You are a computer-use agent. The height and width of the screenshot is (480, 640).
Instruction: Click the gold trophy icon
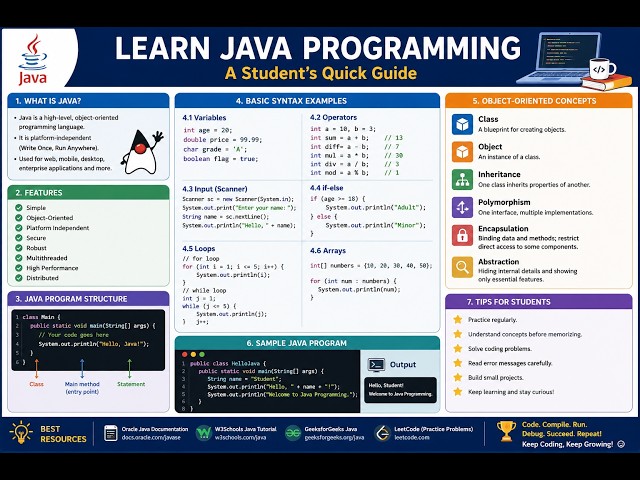point(506,431)
